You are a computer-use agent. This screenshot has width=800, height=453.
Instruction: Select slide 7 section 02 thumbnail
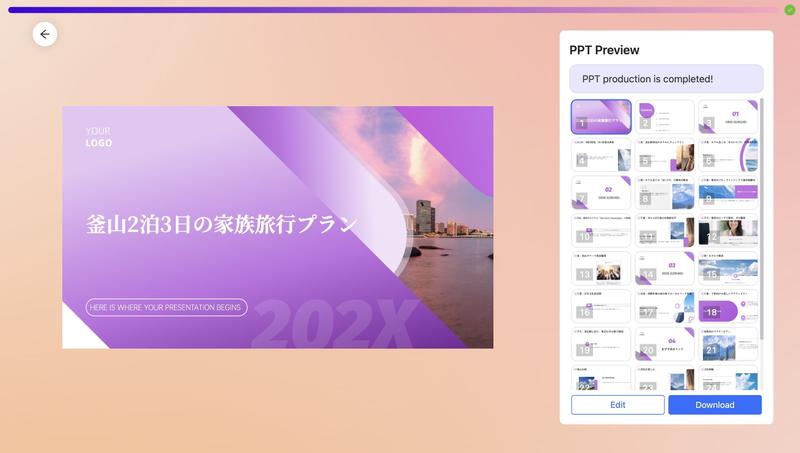pos(601,192)
